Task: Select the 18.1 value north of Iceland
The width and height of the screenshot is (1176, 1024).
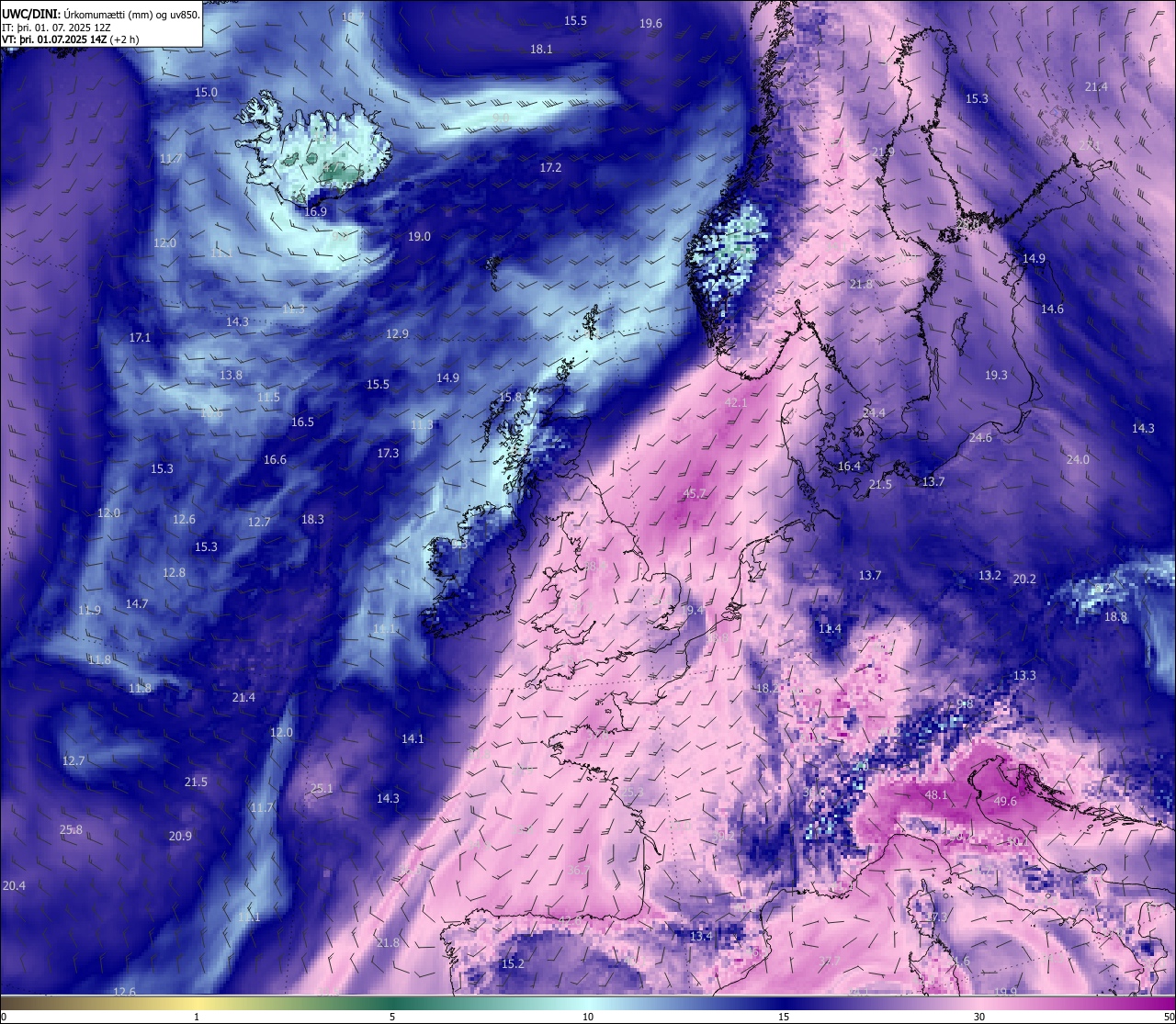Action: click(541, 50)
